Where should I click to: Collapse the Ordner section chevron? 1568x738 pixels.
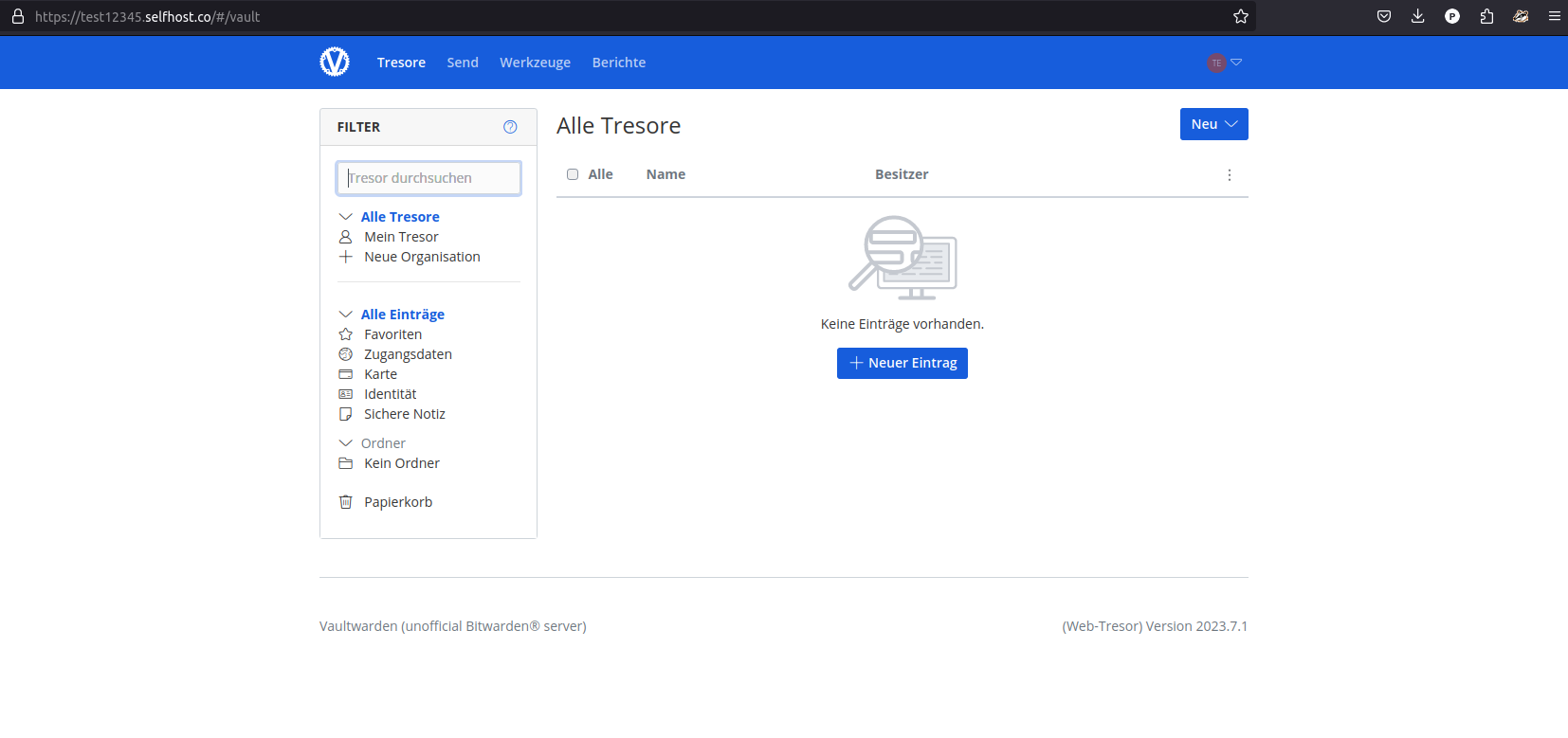point(346,443)
